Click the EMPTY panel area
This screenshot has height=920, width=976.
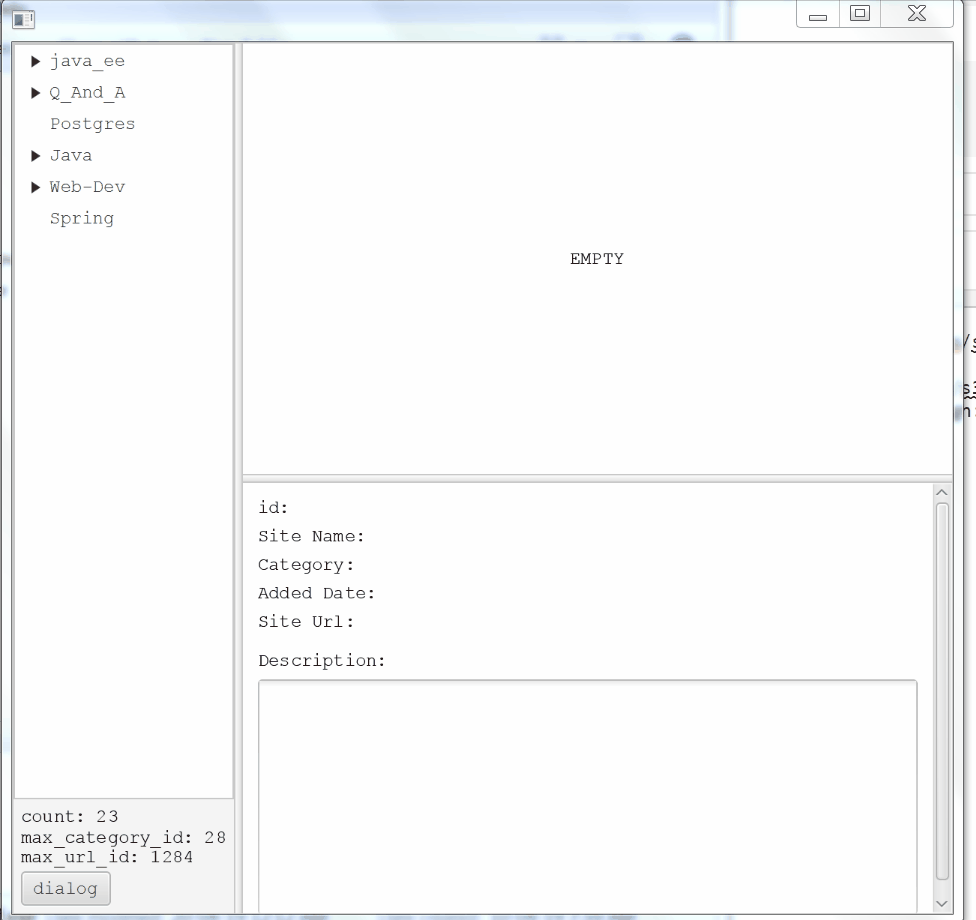click(x=596, y=259)
